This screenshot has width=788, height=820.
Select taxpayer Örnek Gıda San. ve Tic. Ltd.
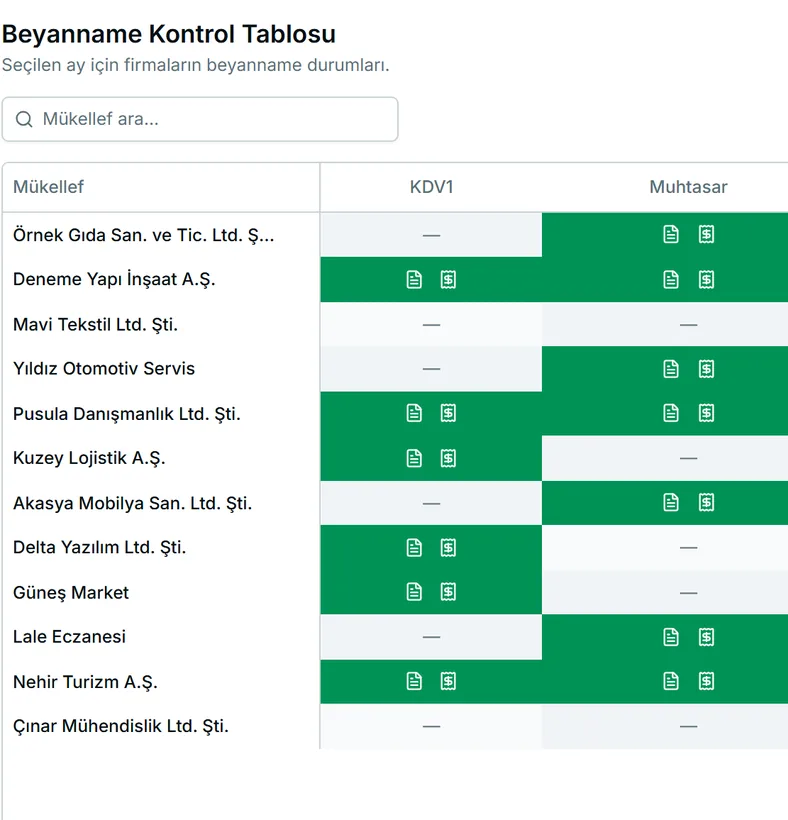pyautogui.click(x=143, y=235)
